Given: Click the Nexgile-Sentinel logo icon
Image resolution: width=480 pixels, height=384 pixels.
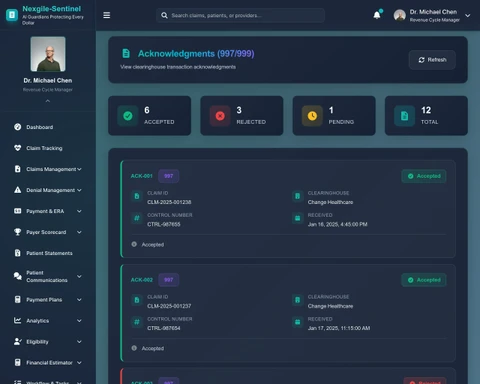Looking at the screenshot, I should pos(12,15).
